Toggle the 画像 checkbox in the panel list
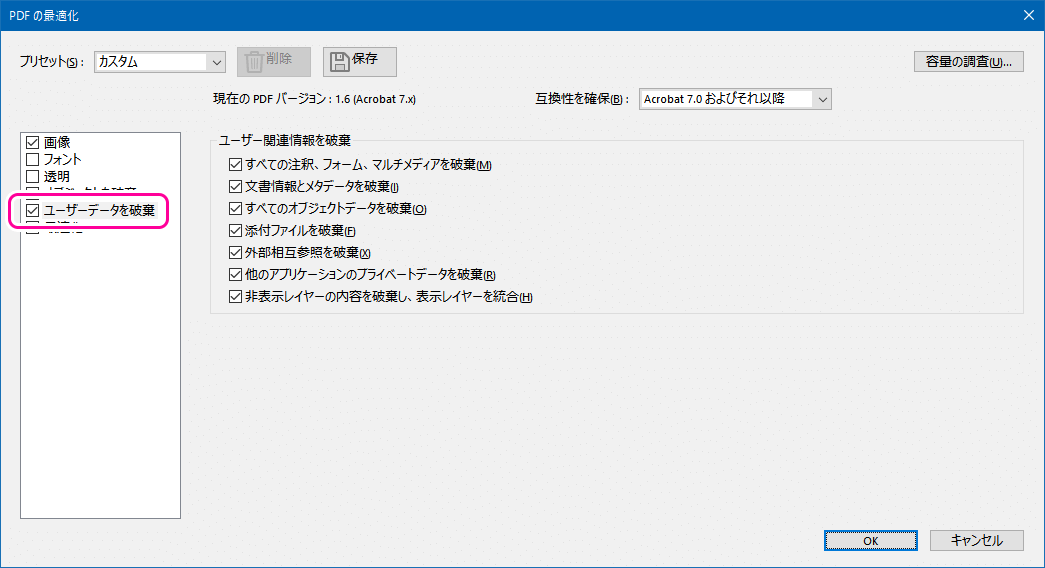 coord(33,142)
